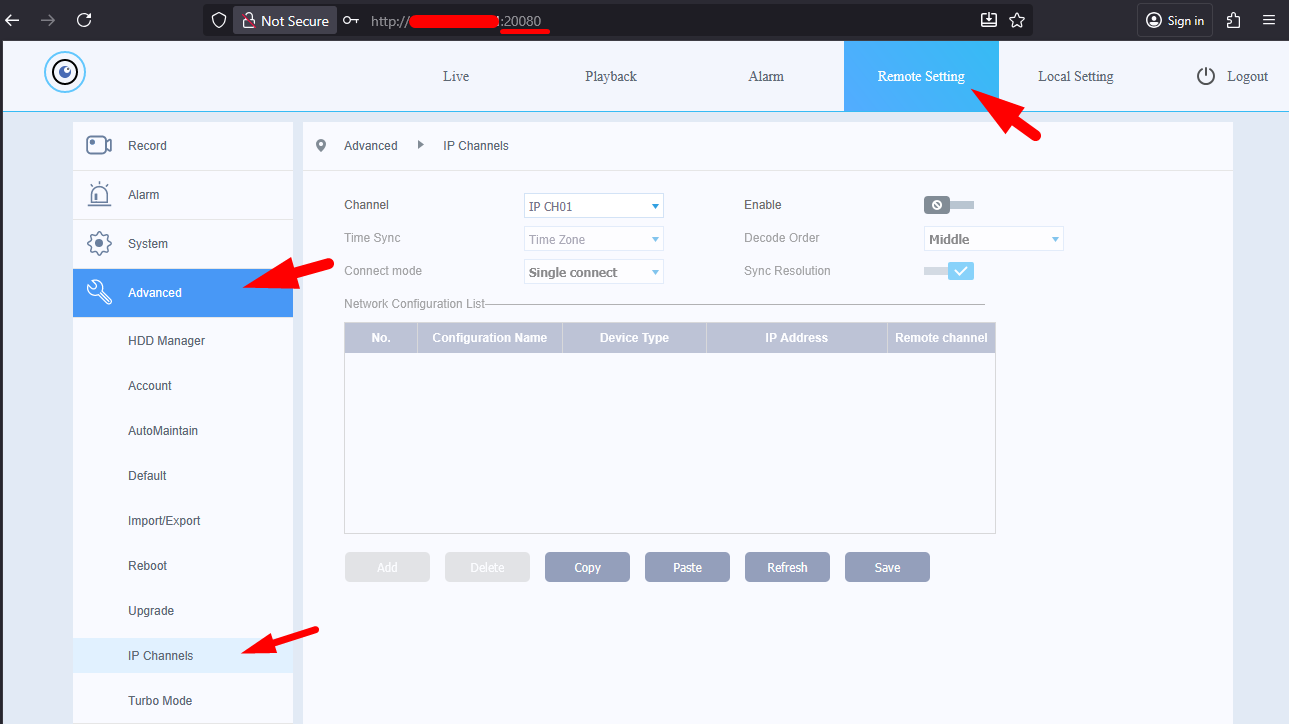Click the System gear icon in sidebar

[x=99, y=243]
